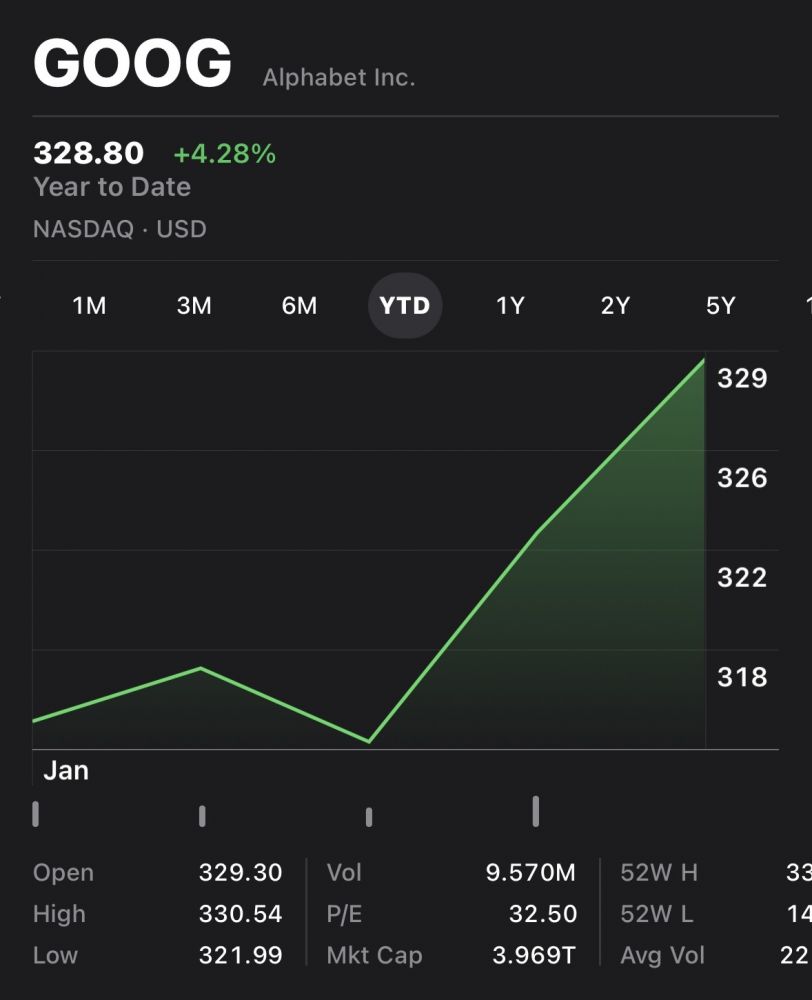Image resolution: width=812 pixels, height=1000 pixels.
Task: Show the 2Y price history
Action: pos(615,306)
